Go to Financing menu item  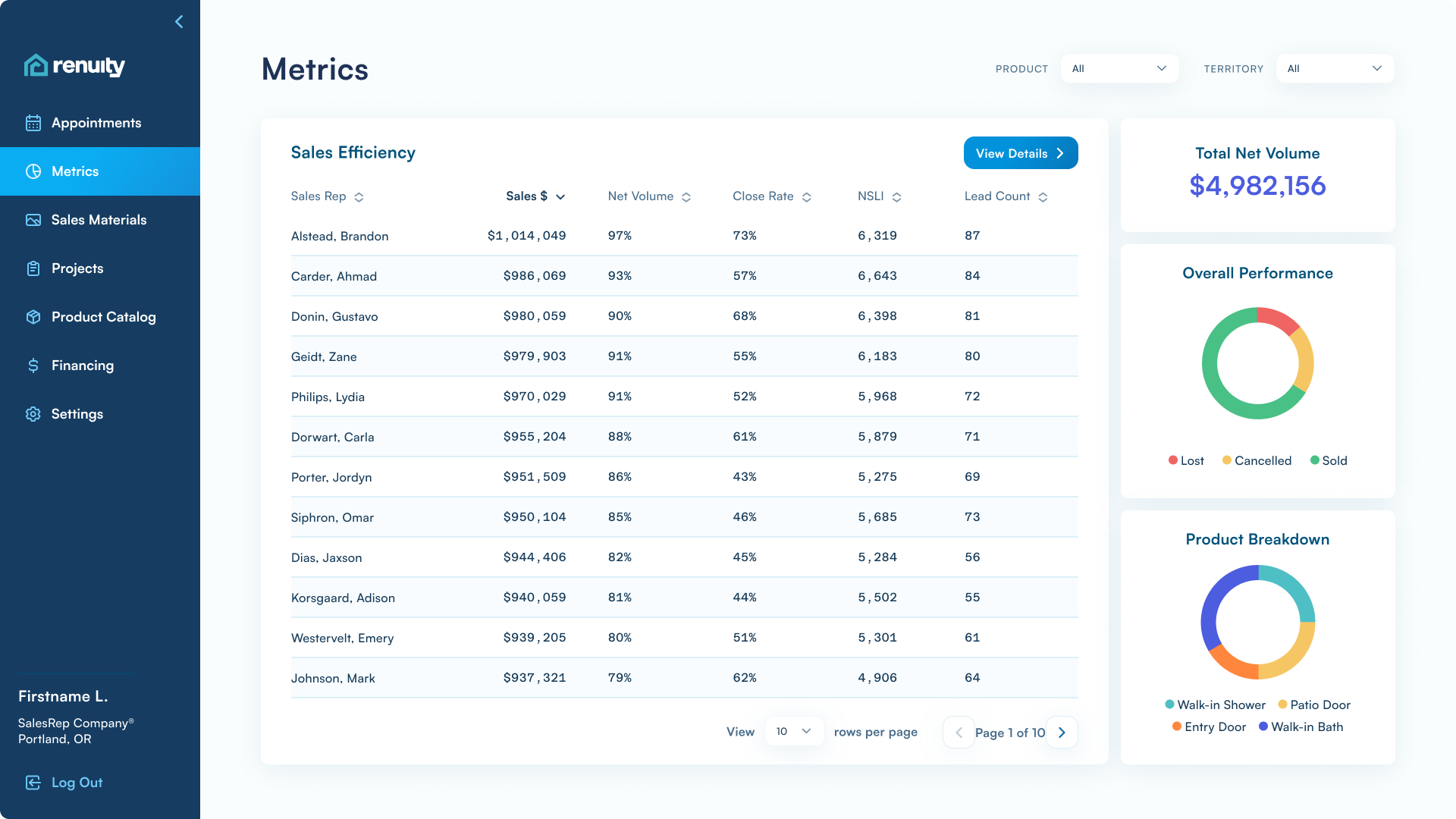click(83, 366)
